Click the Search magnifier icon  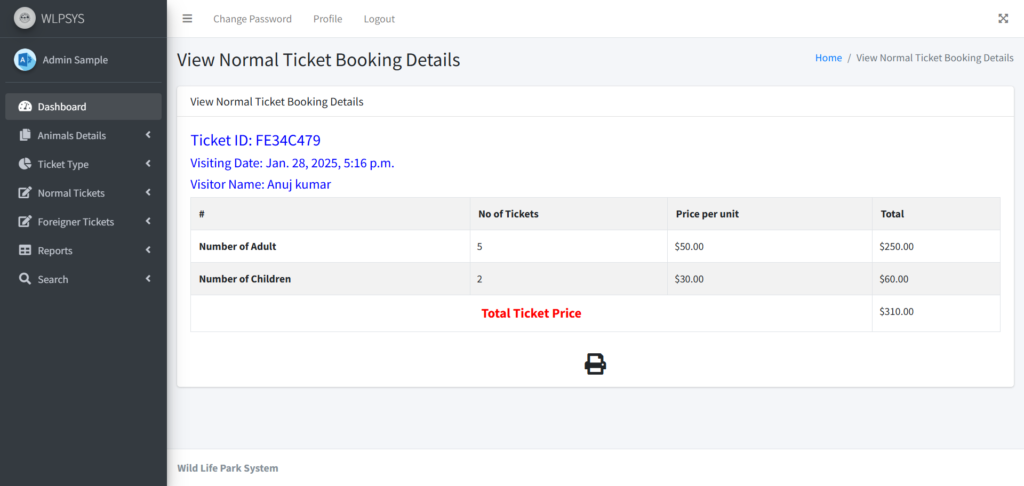click(x=25, y=279)
